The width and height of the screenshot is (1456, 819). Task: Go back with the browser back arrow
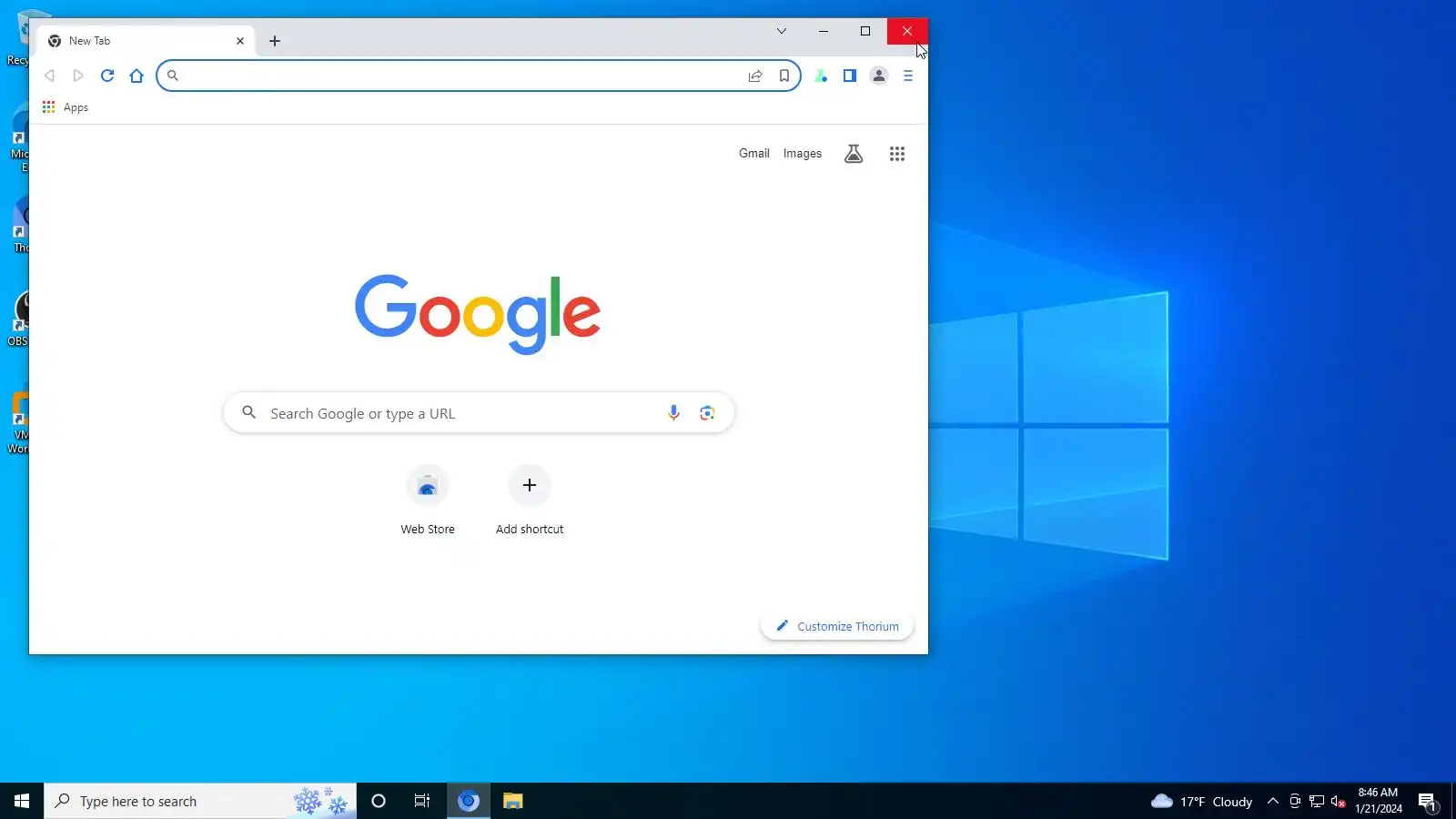[x=49, y=76]
